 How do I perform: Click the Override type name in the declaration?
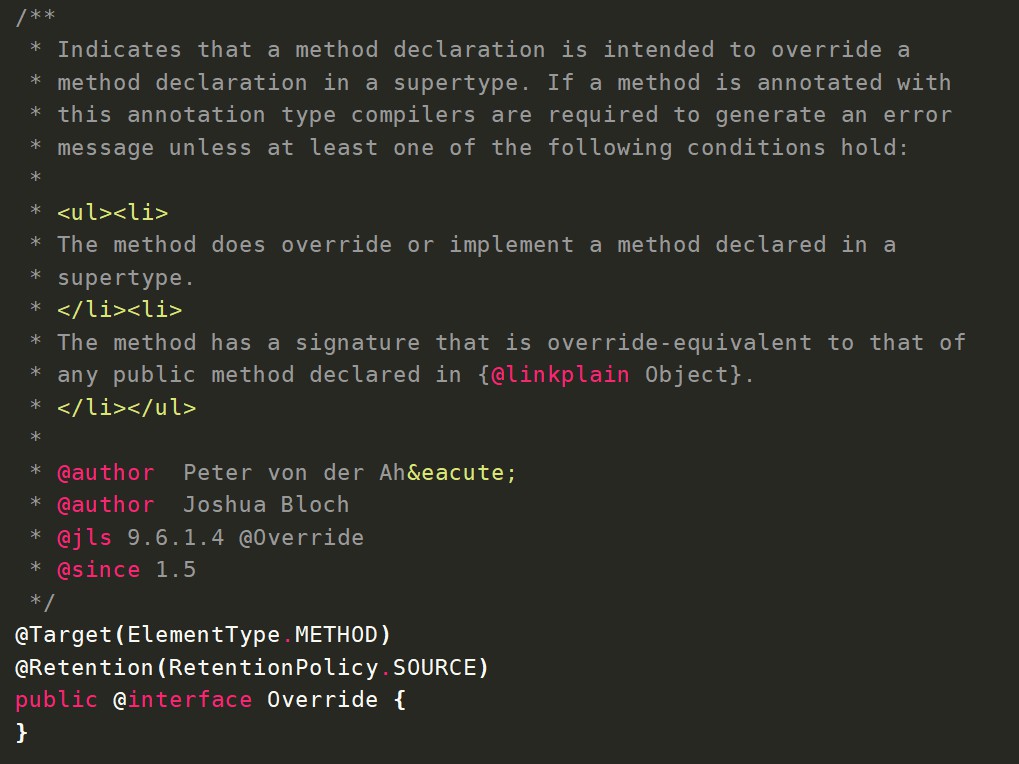tap(323, 700)
